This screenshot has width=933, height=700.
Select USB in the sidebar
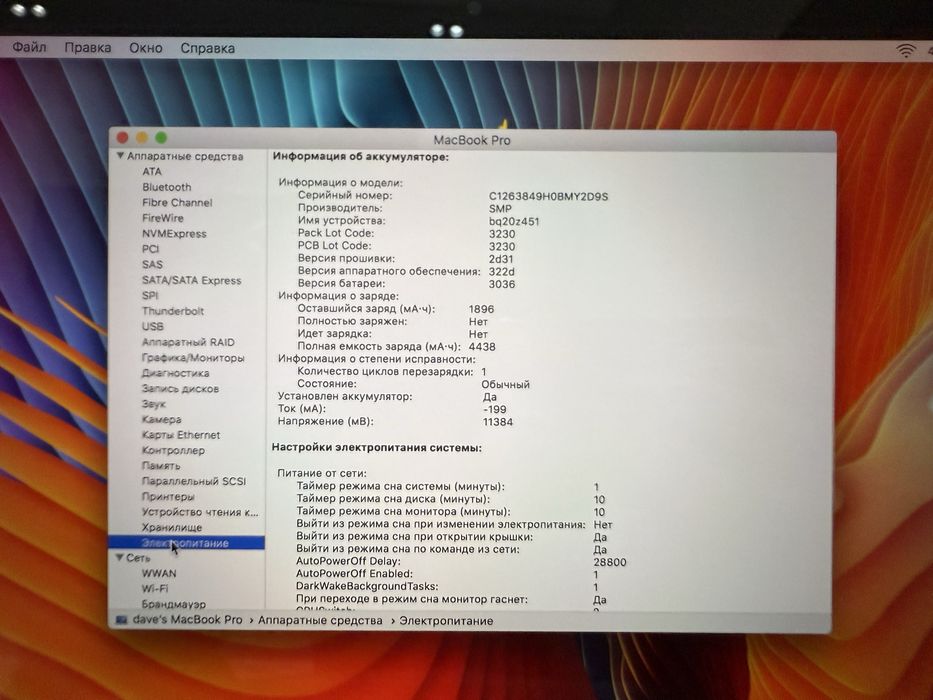tap(152, 326)
